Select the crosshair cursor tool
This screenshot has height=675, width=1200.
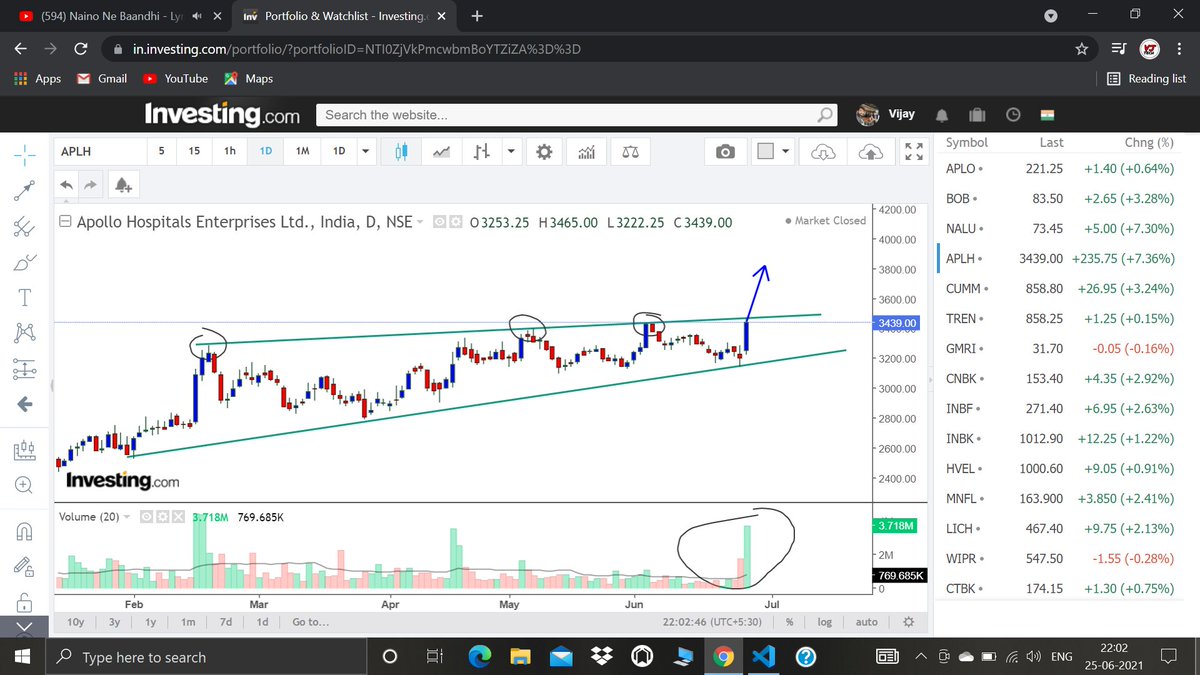tap(25, 153)
